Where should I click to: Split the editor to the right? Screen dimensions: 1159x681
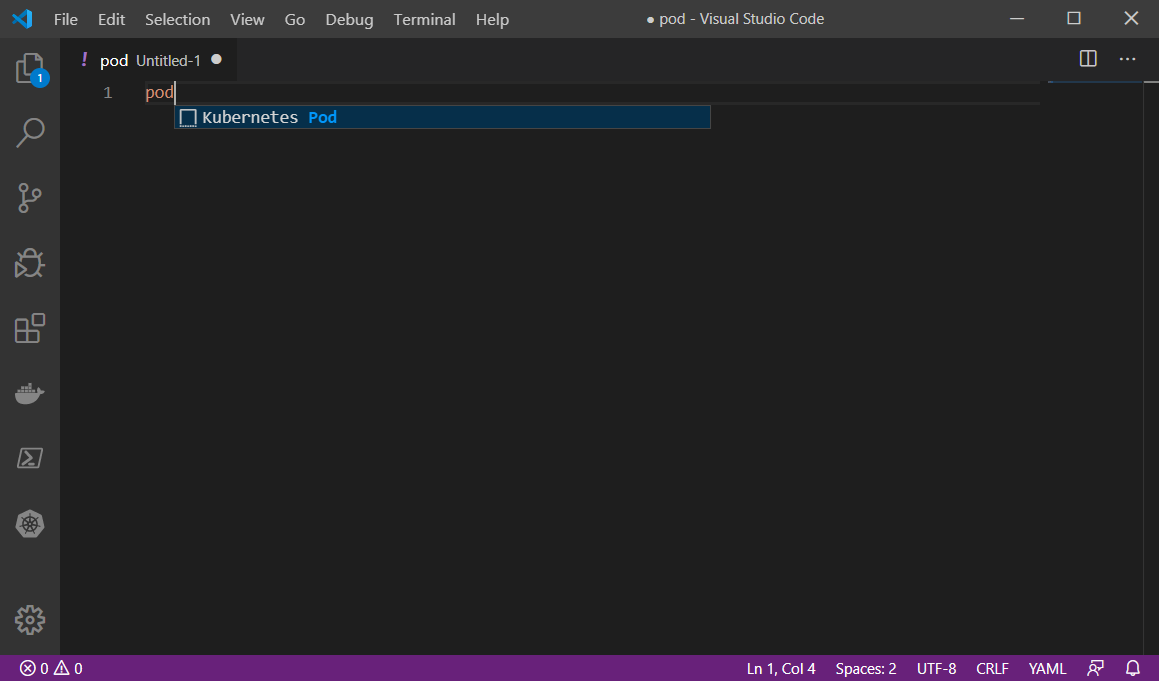[1088, 58]
